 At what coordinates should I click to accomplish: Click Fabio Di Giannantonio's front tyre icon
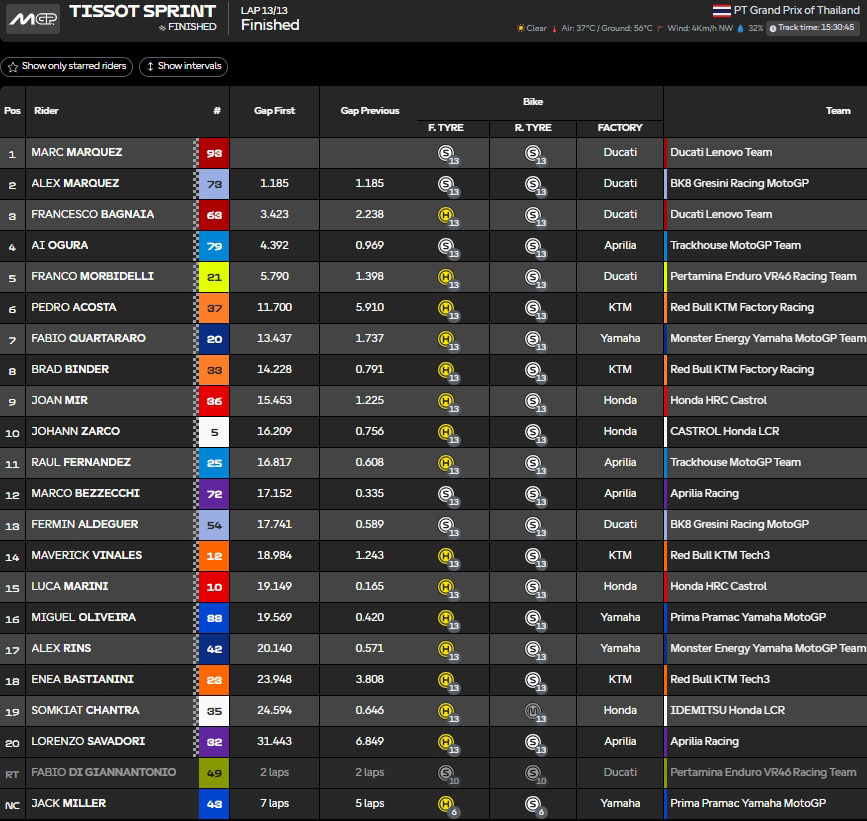[x=446, y=773]
